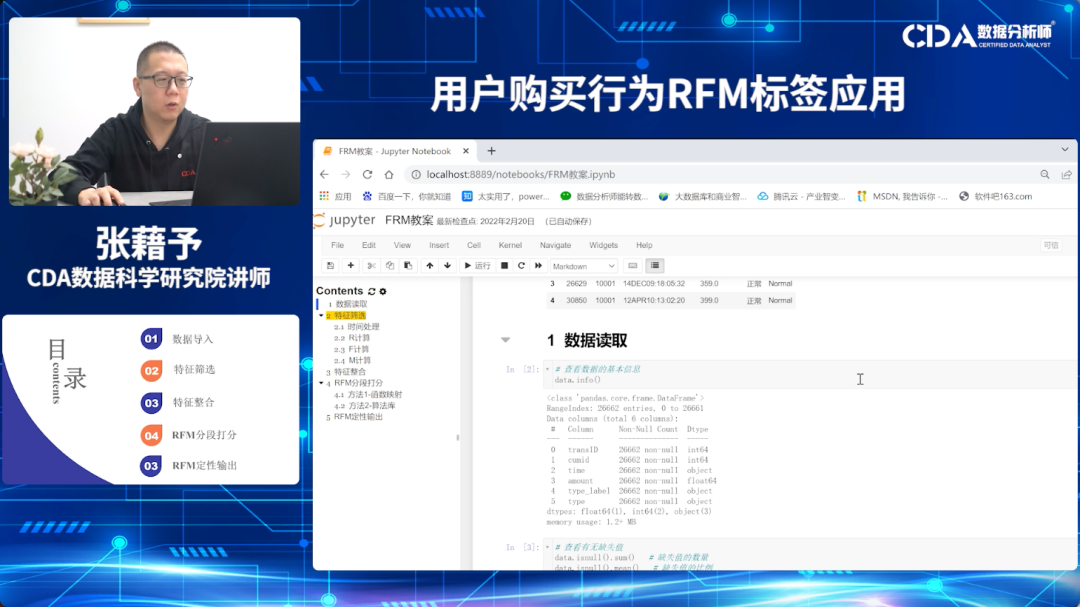Cut selected cells with the scissors icon
The height and width of the screenshot is (607, 1080).
[x=371, y=266]
